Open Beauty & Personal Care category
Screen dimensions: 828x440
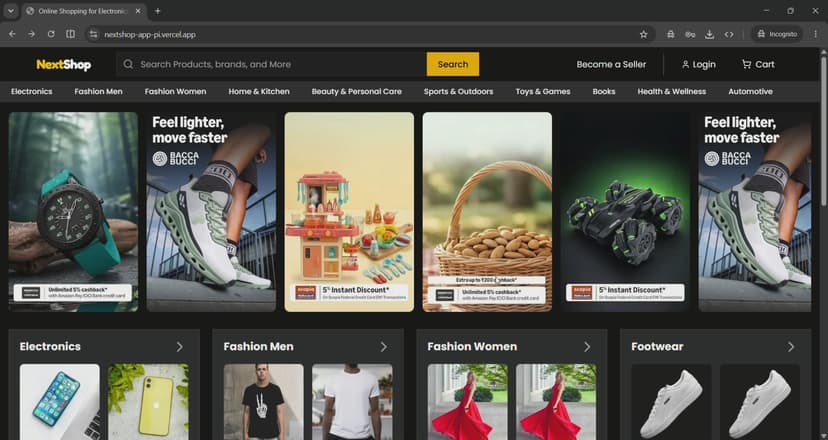tap(356, 91)
